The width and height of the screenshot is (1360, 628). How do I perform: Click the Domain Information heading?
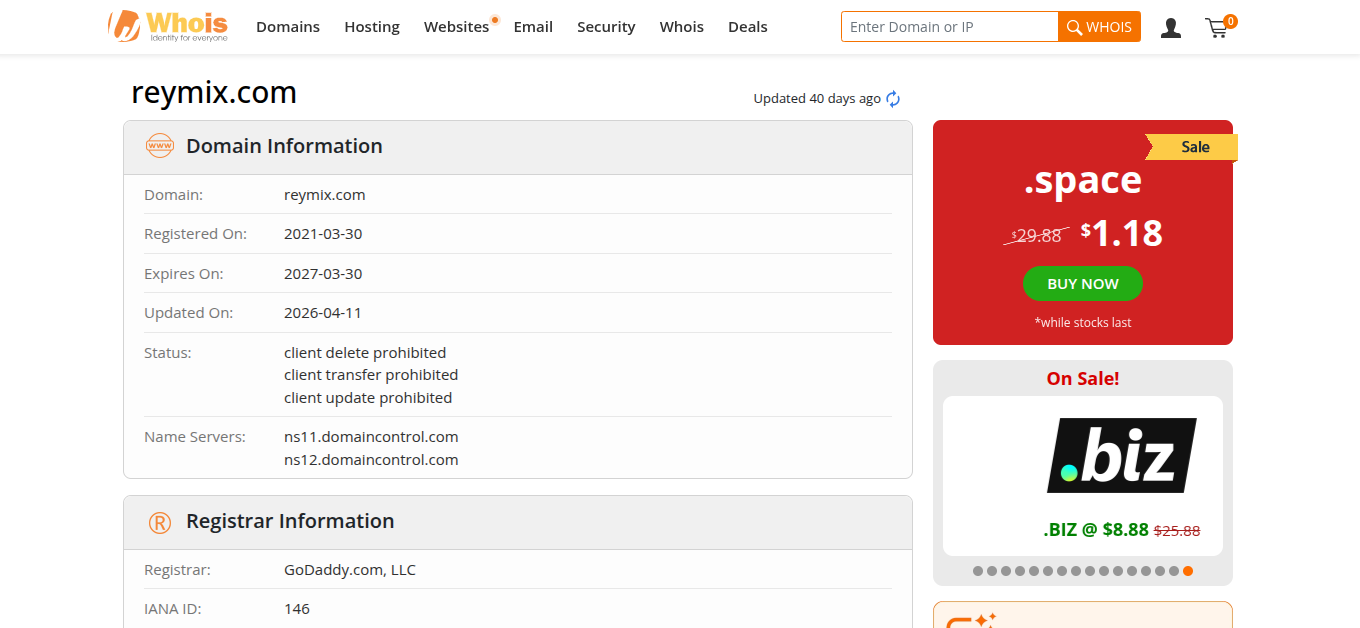point(284,146)
